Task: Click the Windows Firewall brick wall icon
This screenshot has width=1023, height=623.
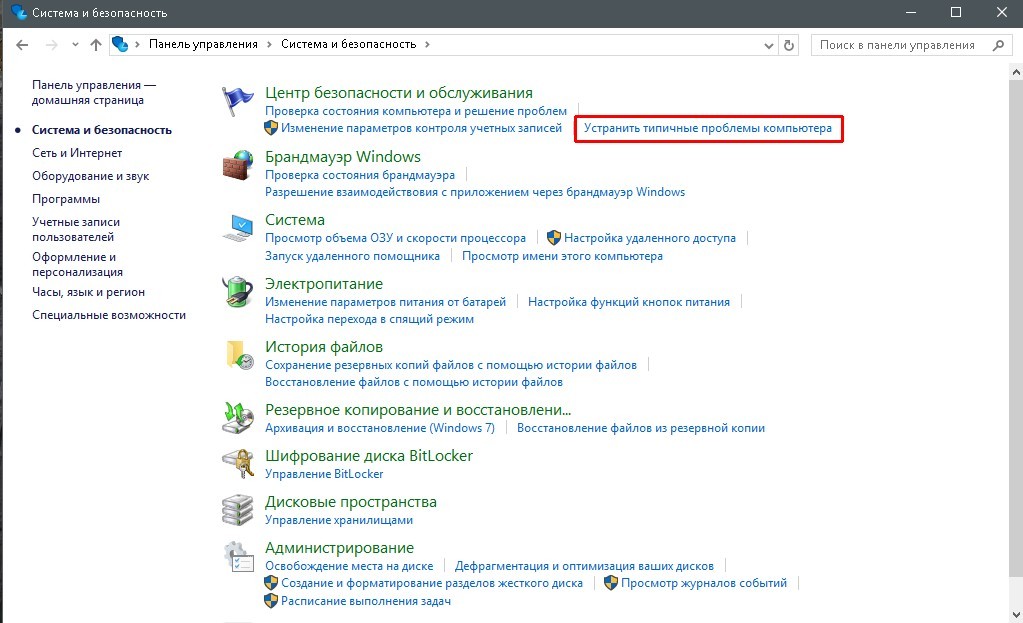Action: pos(237,165)
